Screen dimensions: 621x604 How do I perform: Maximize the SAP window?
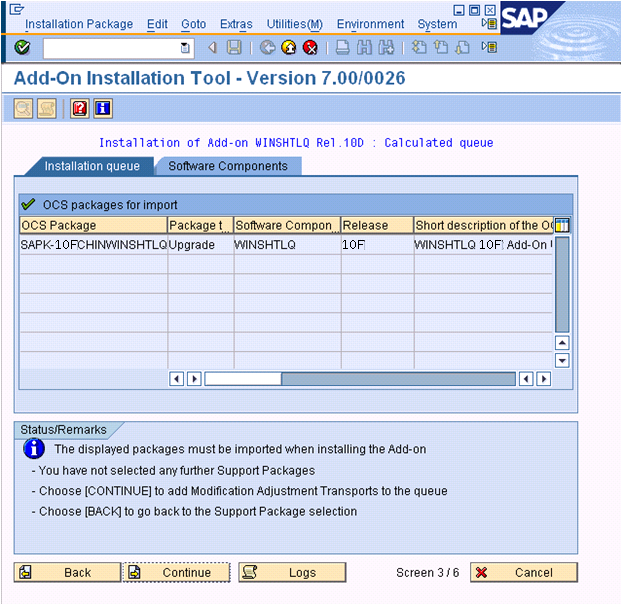point(474,10)
